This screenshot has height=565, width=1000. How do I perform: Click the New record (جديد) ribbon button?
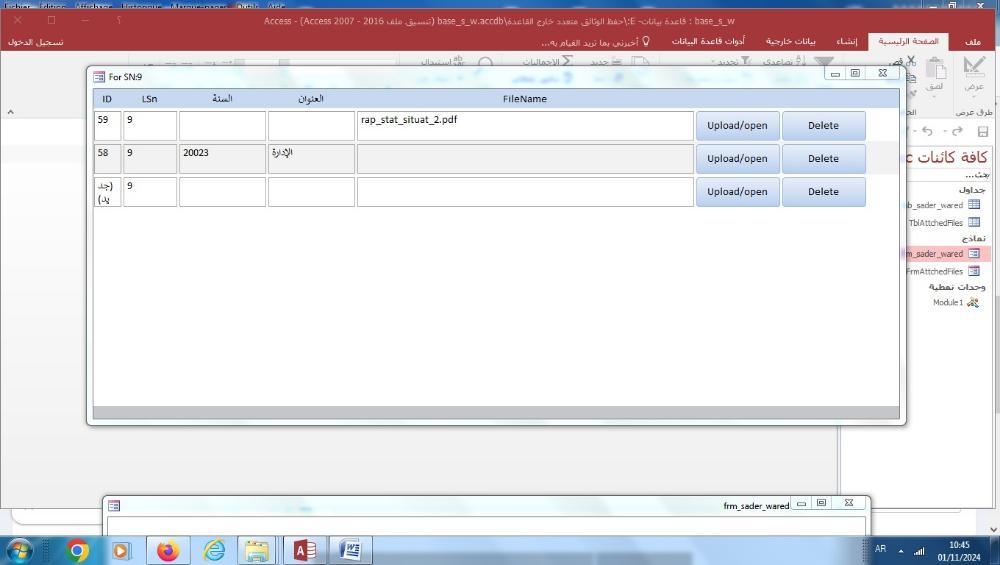pyautogui.click(x=606, y=61)
